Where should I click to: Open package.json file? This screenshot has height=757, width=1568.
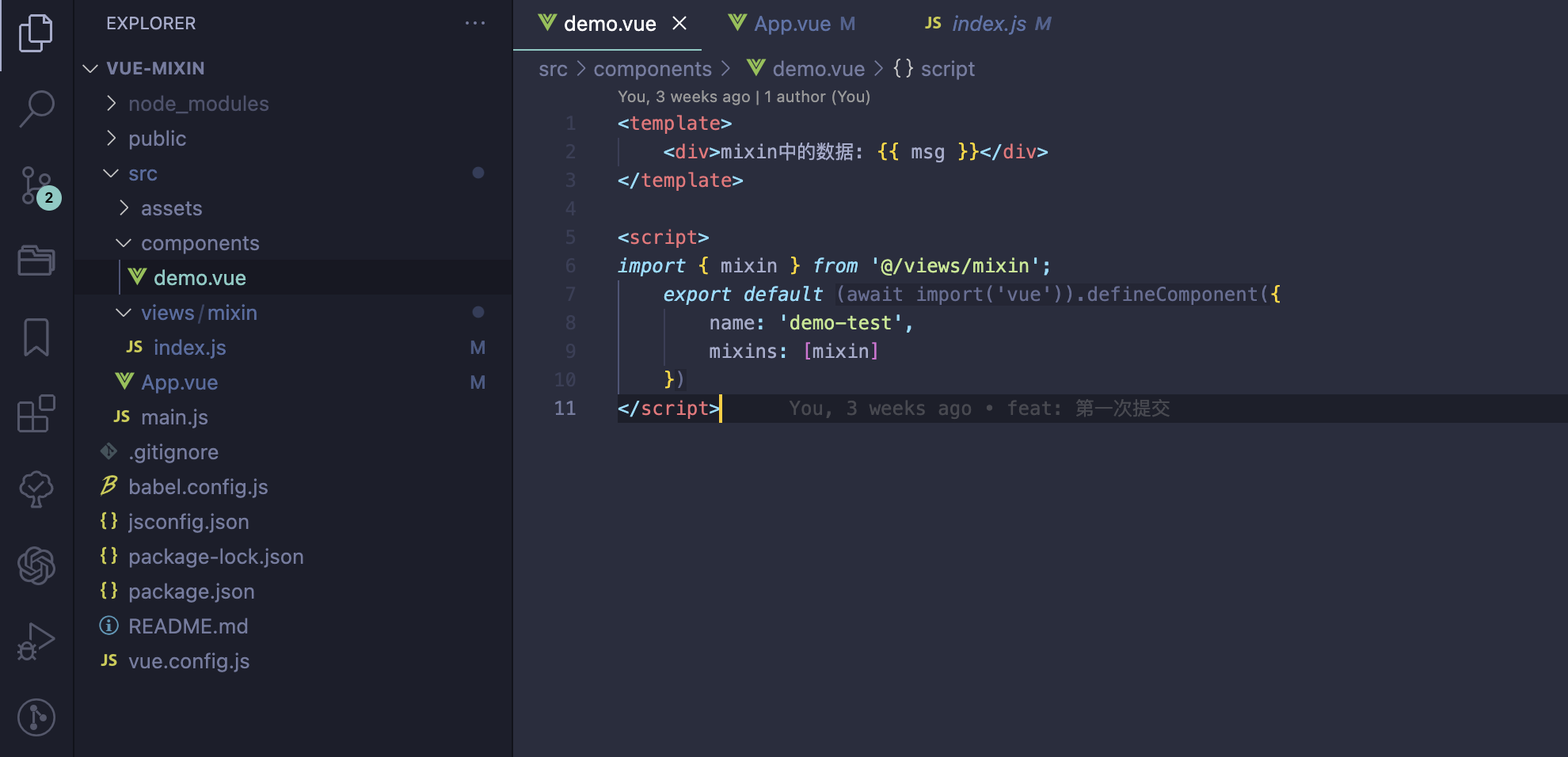click(293, 592)
